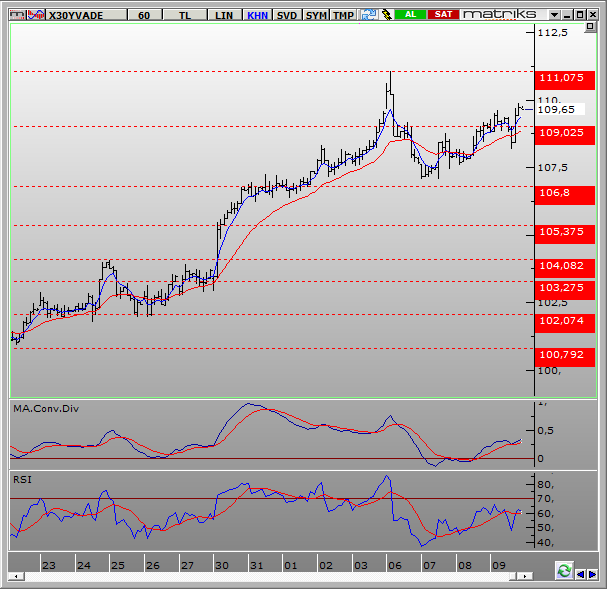Click the MA.Conv.Div indicator label
This screenshot has width=607, height=589.
click(46, 409)
